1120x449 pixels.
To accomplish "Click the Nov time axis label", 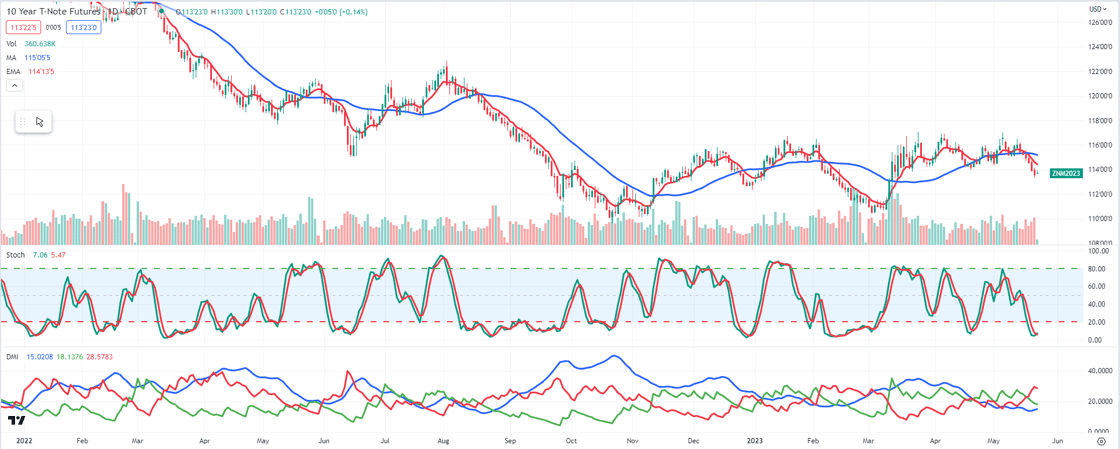I will click(x=634, y=442).
